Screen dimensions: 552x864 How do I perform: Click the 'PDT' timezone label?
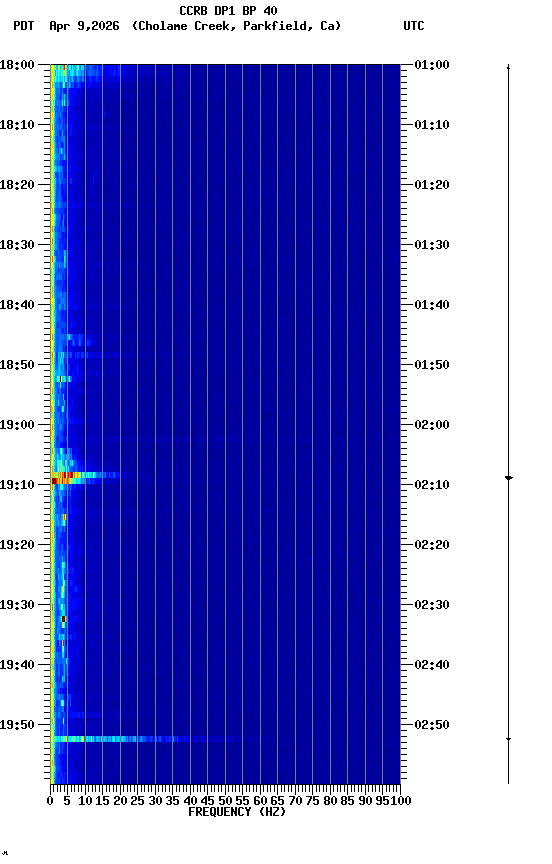click(x=24, y=26)
